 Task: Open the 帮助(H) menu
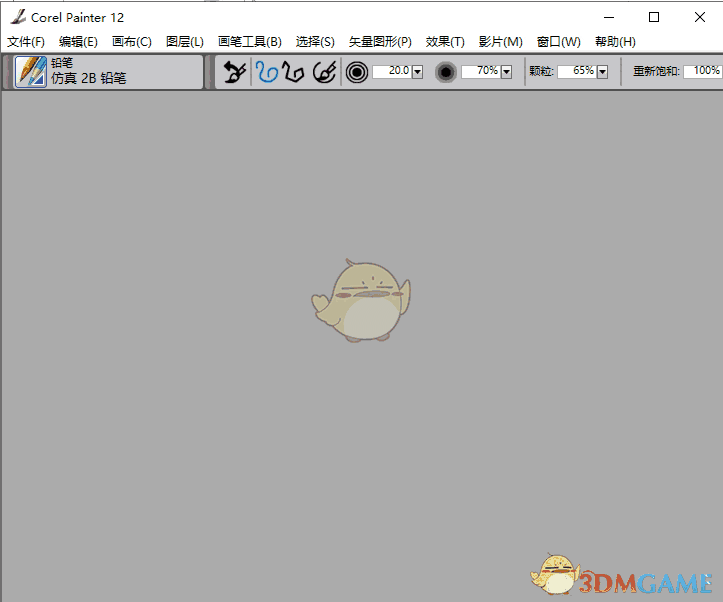(615, 42)
